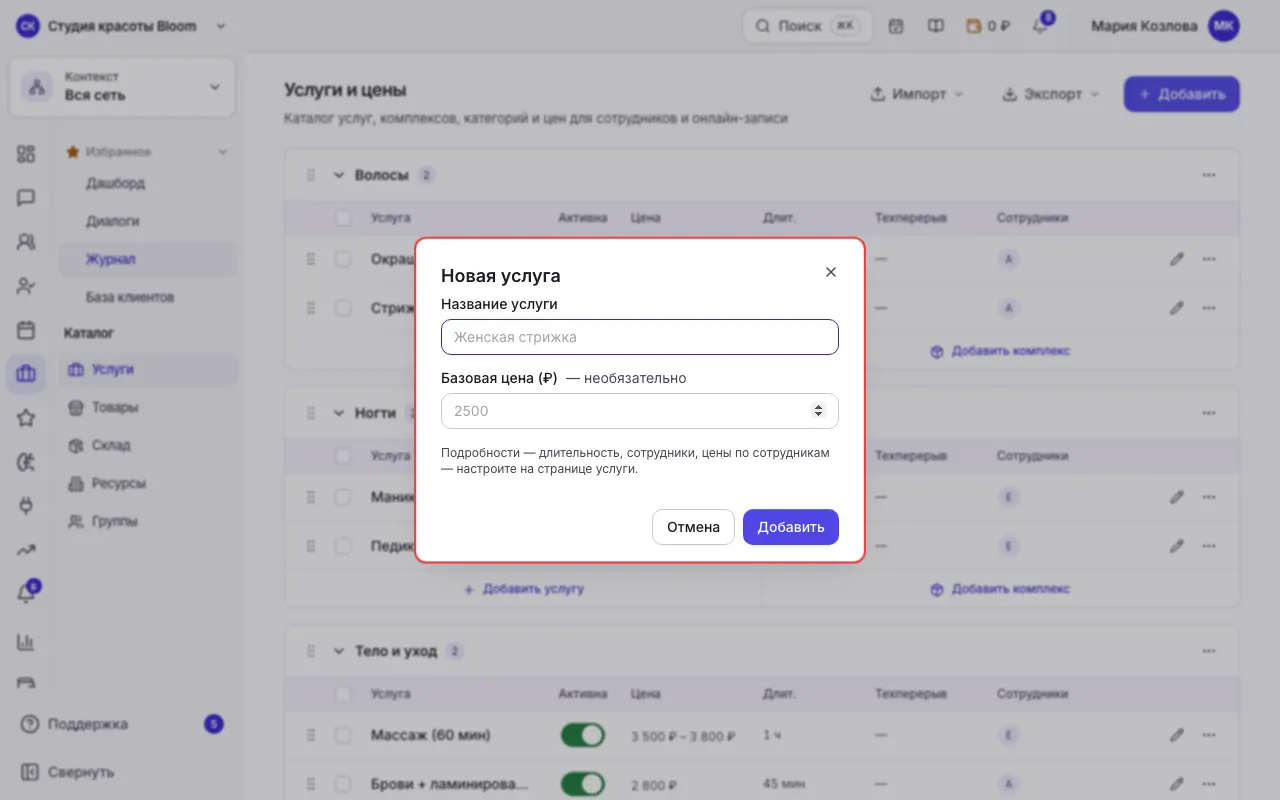
Task: Open Журнал in sidebar
Action: pyautogui.click(x=147, y=259)
